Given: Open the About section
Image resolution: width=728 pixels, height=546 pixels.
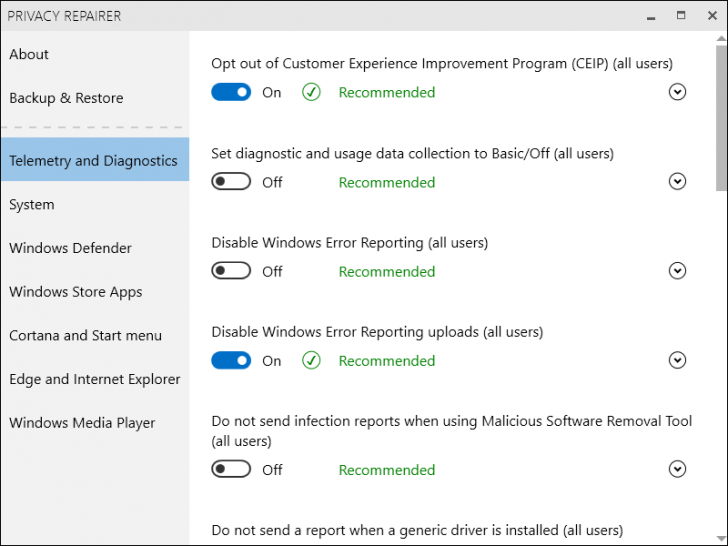Looking at the screenshot, I should click(29, 54).
